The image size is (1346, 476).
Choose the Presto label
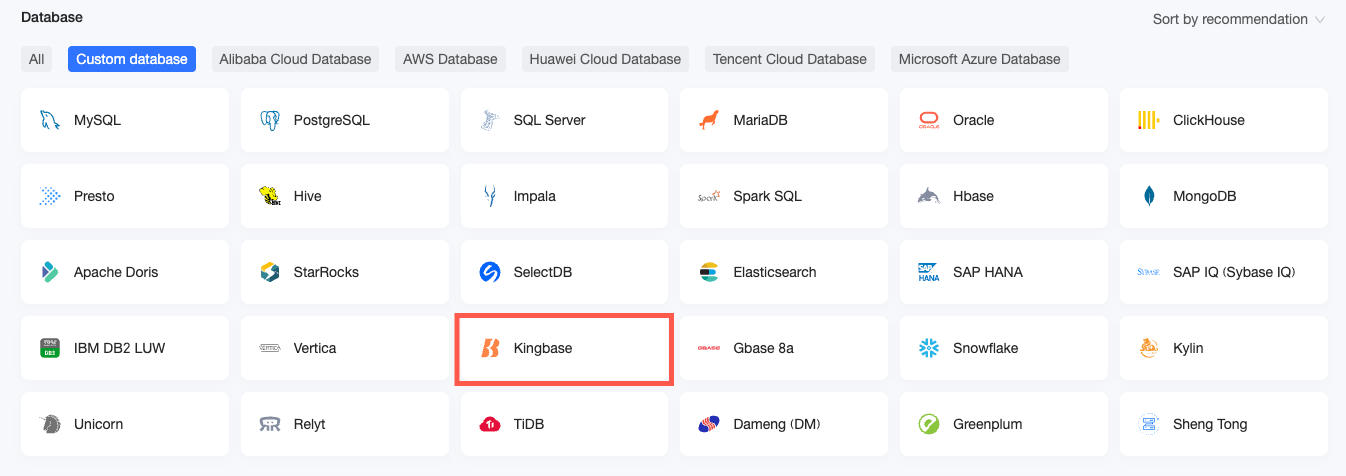point(94,196)
